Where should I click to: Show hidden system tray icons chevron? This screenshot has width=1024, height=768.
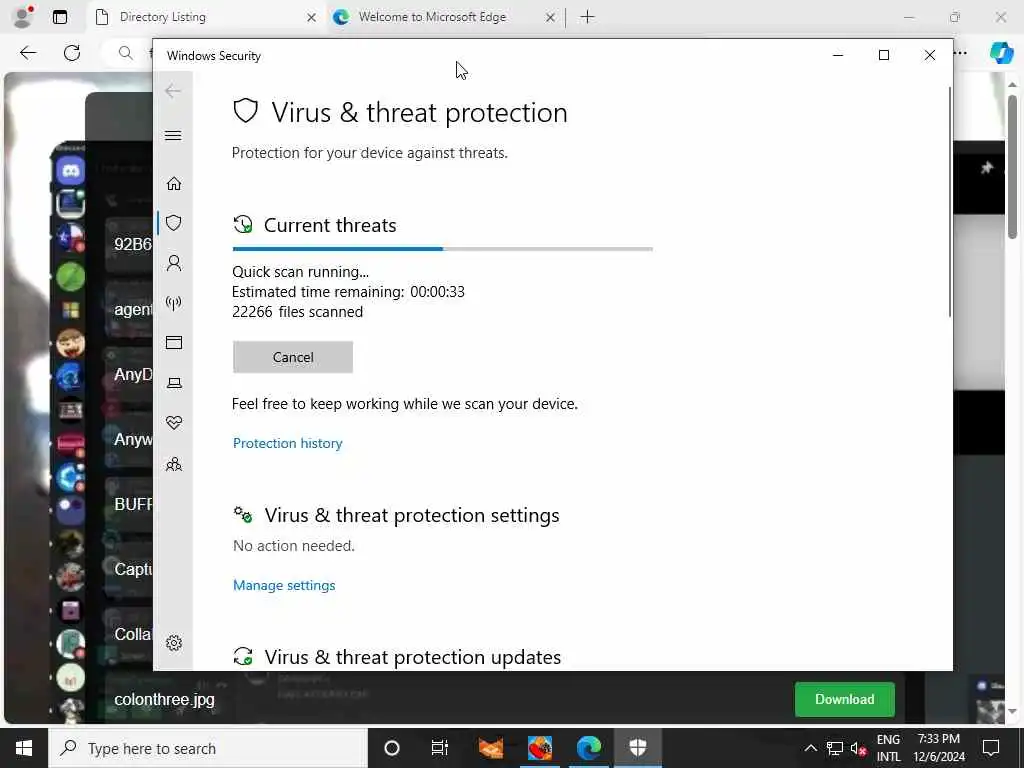click(x=810, y=748)
